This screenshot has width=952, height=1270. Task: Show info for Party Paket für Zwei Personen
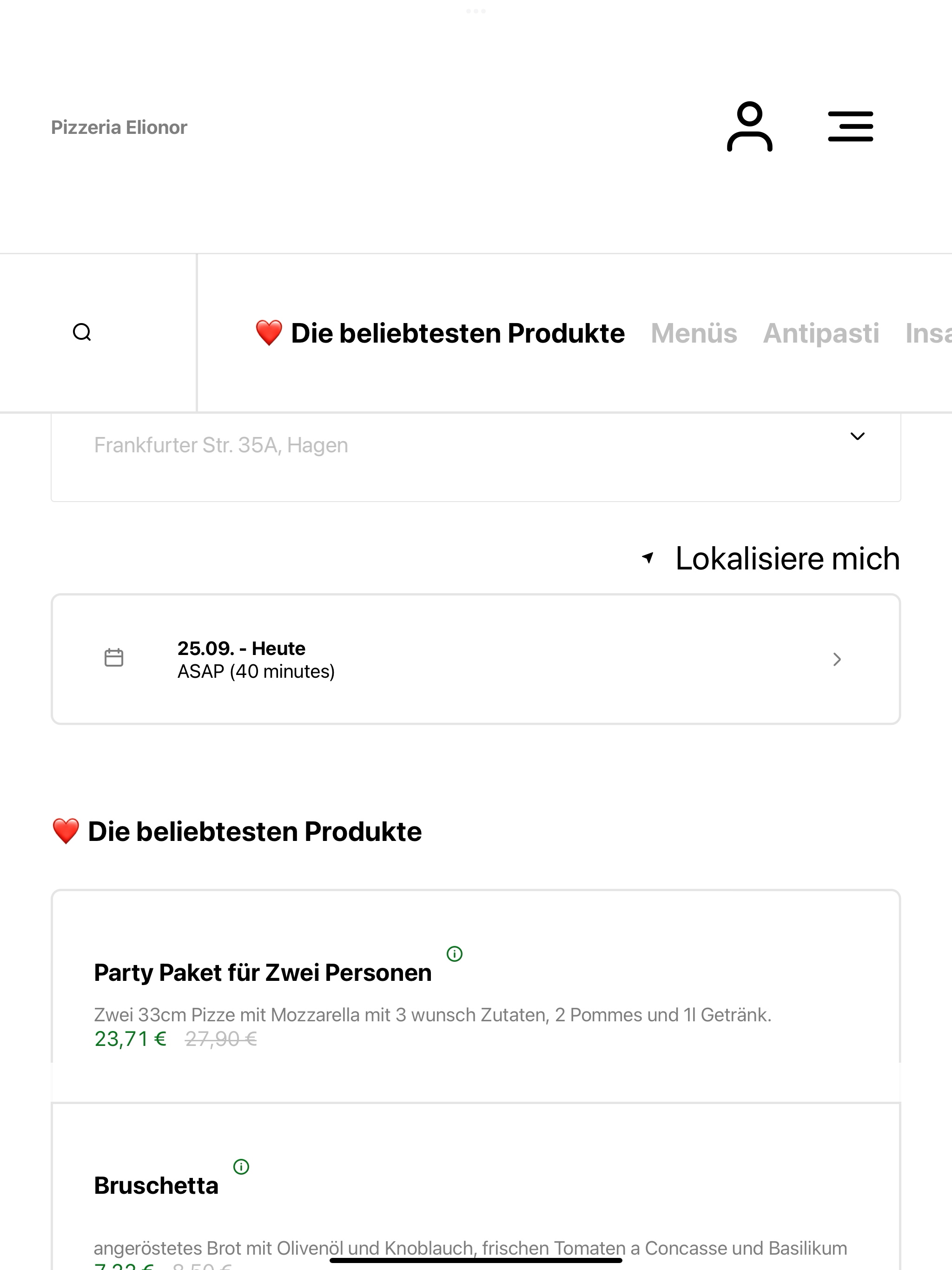click(x=454, y=953)
